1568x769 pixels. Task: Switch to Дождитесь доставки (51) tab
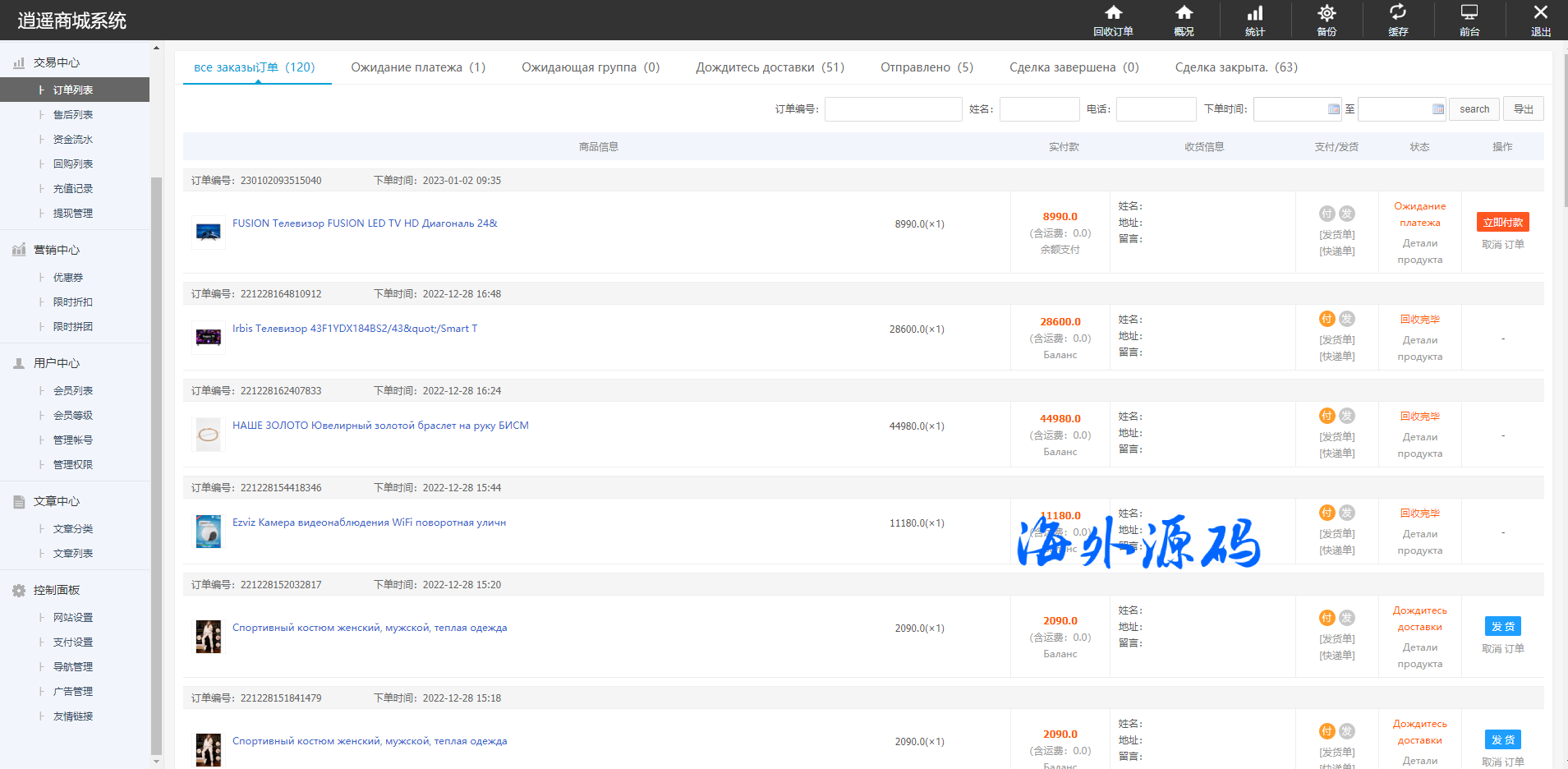click(x=770, y=67)
